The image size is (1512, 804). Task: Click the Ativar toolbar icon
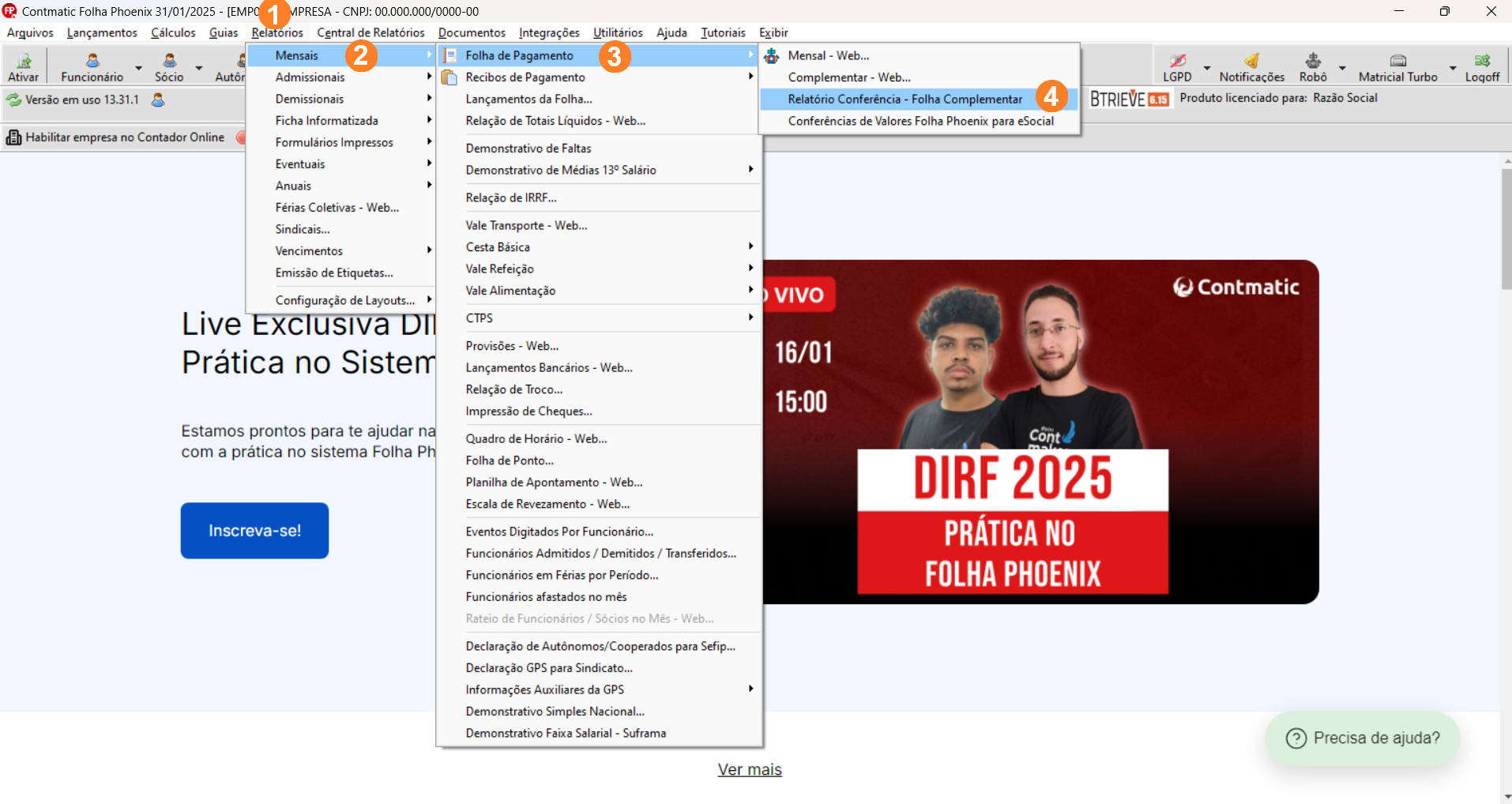[x=24, y=61]
